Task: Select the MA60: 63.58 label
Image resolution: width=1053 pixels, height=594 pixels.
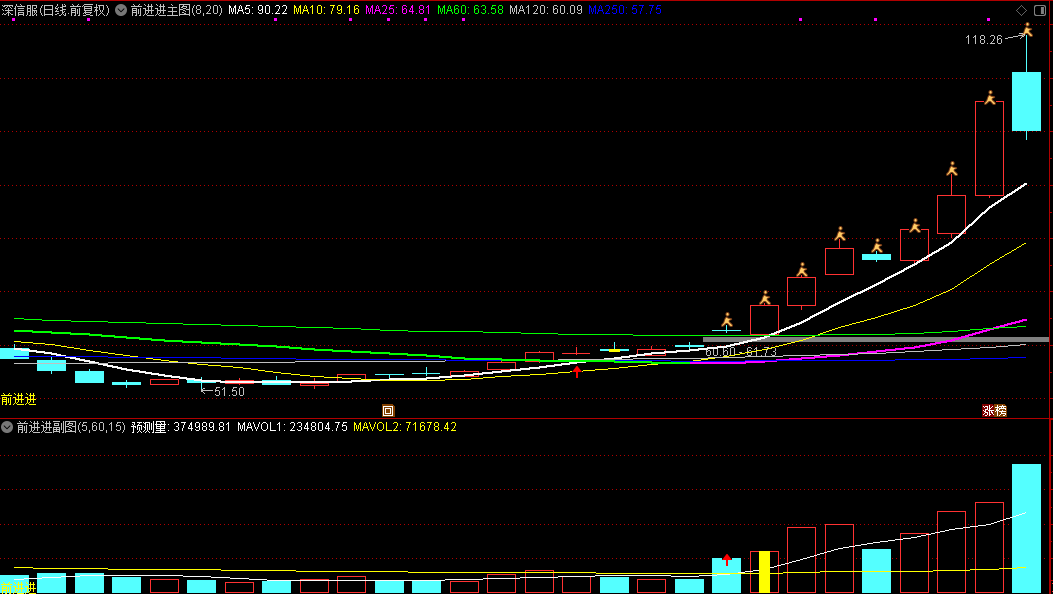Action: click(x=470, y=10)
